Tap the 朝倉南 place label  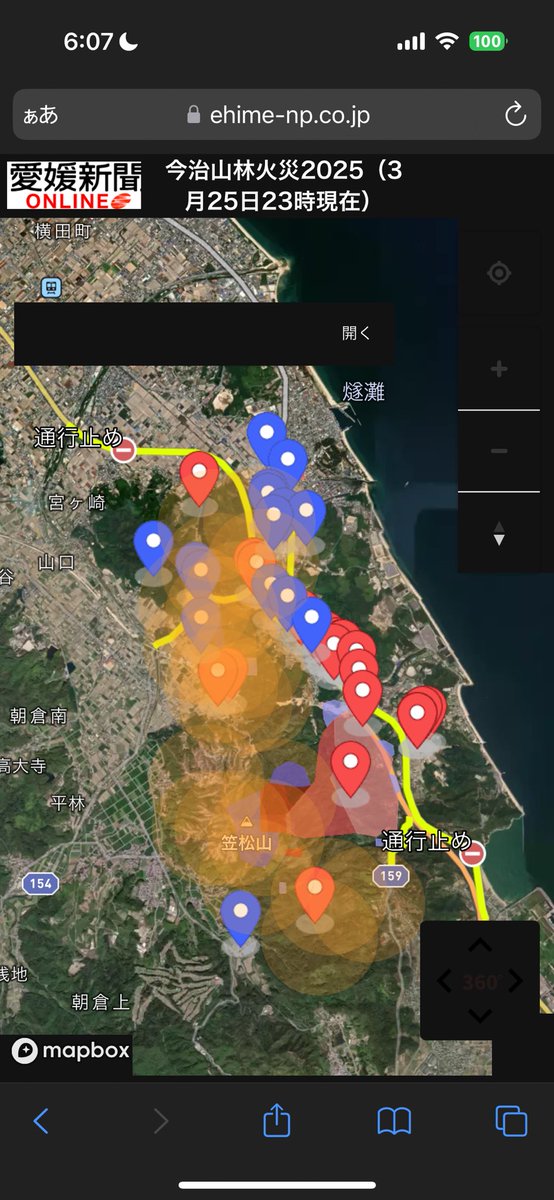(38, 715)
